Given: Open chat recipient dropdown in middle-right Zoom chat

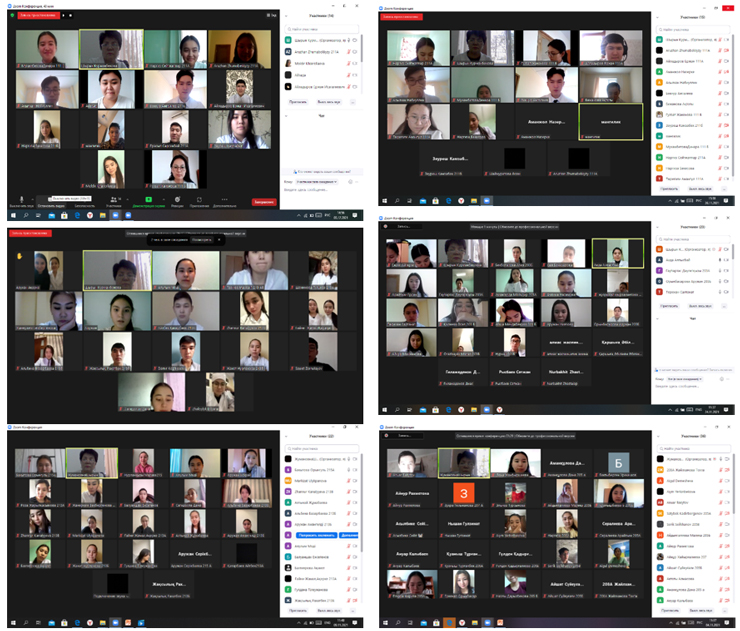Looking at the screenshot, I should pyautogui.click(x=684, y=379).
